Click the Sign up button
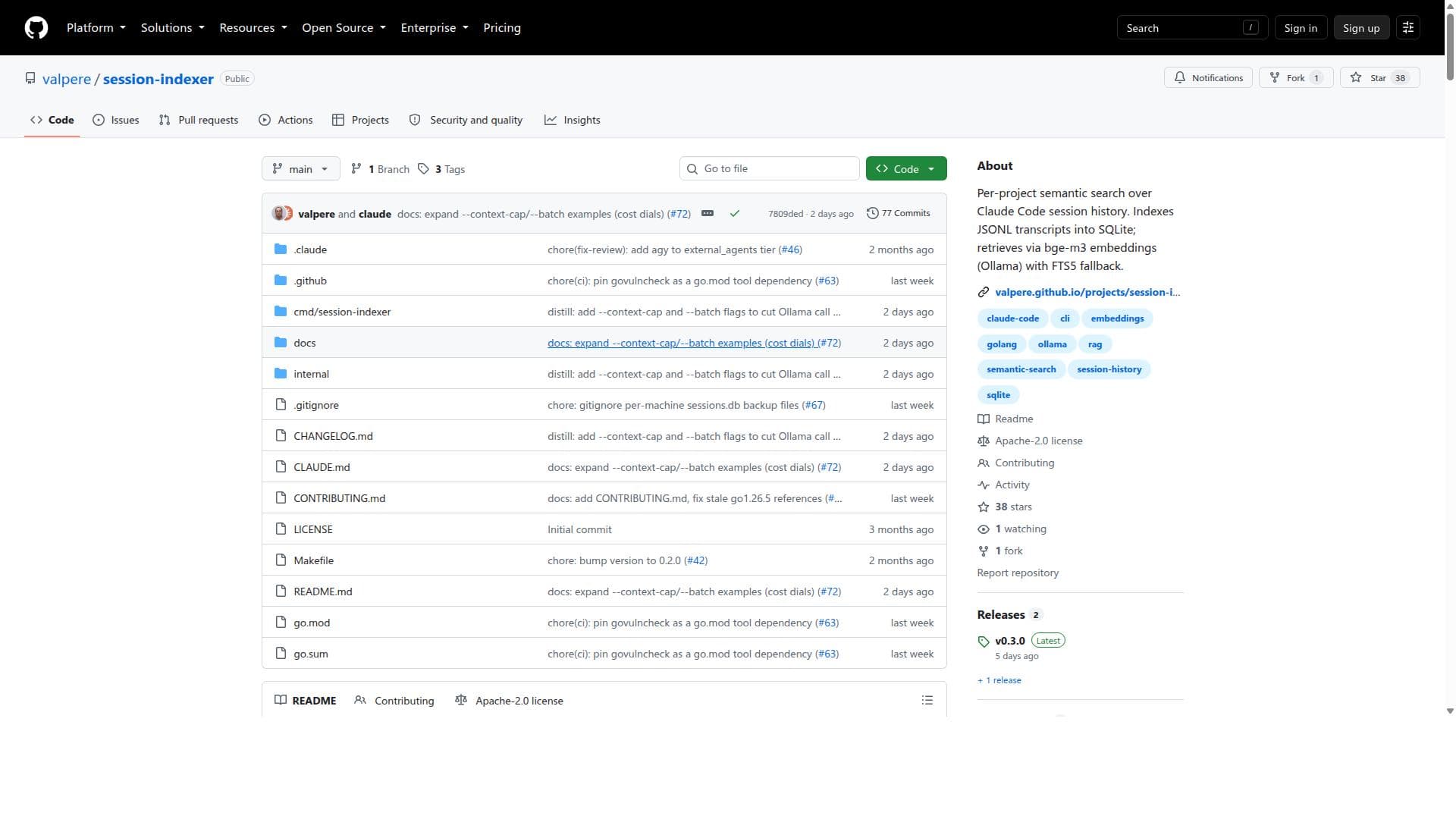This screenshot has width=1456, height=819. pos(1361,27)
